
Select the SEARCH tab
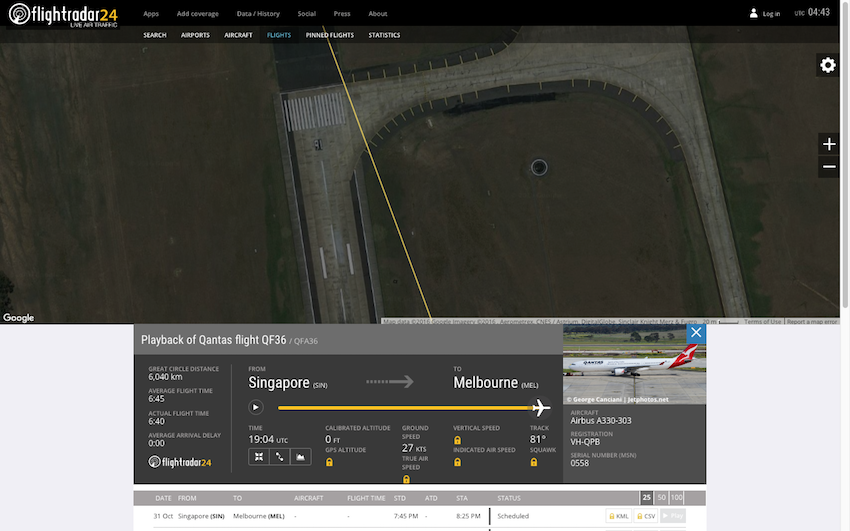[x=154, y=35]
